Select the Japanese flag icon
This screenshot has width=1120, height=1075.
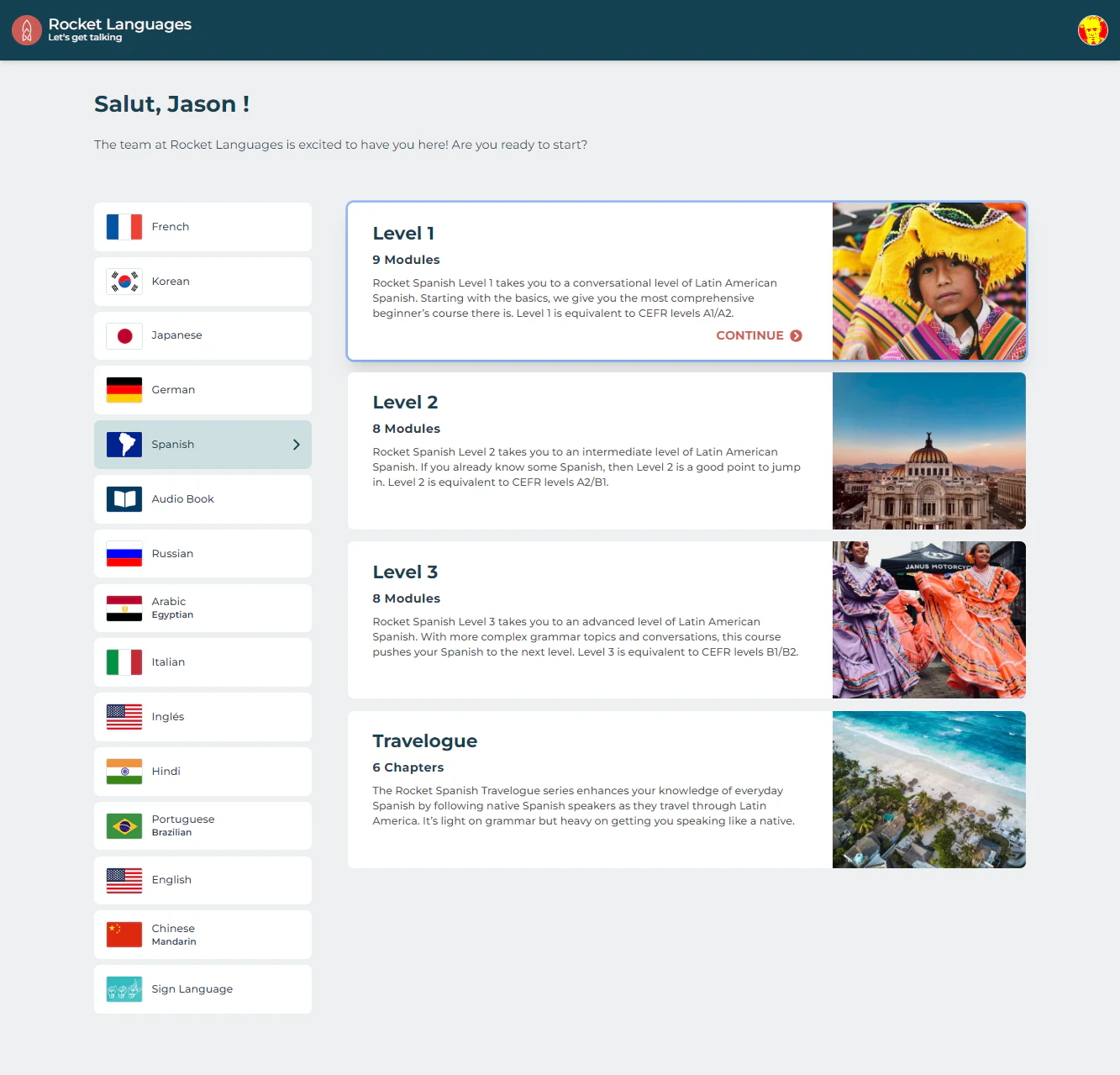(x=124, y=335)
